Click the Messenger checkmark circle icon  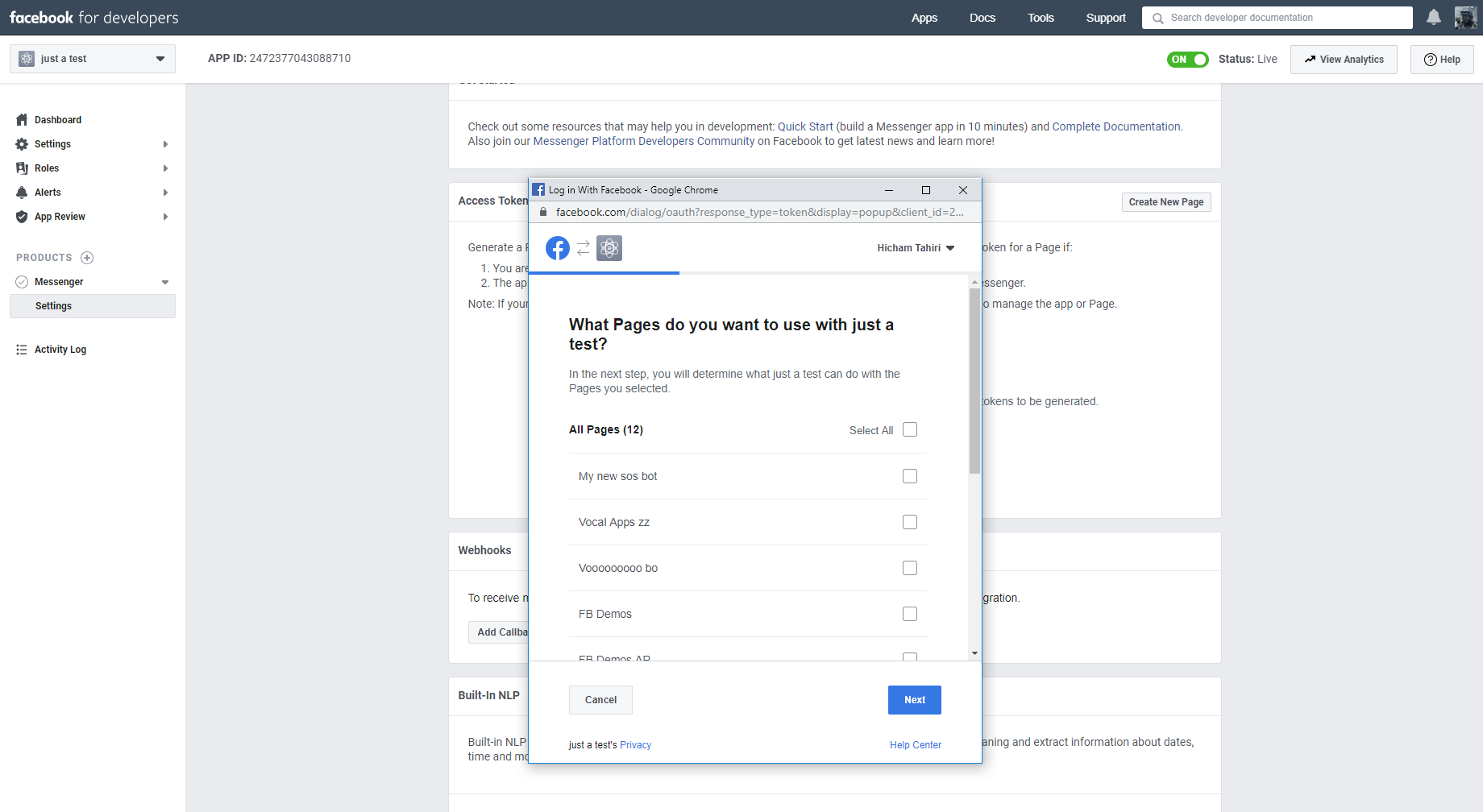pos(22,282)
